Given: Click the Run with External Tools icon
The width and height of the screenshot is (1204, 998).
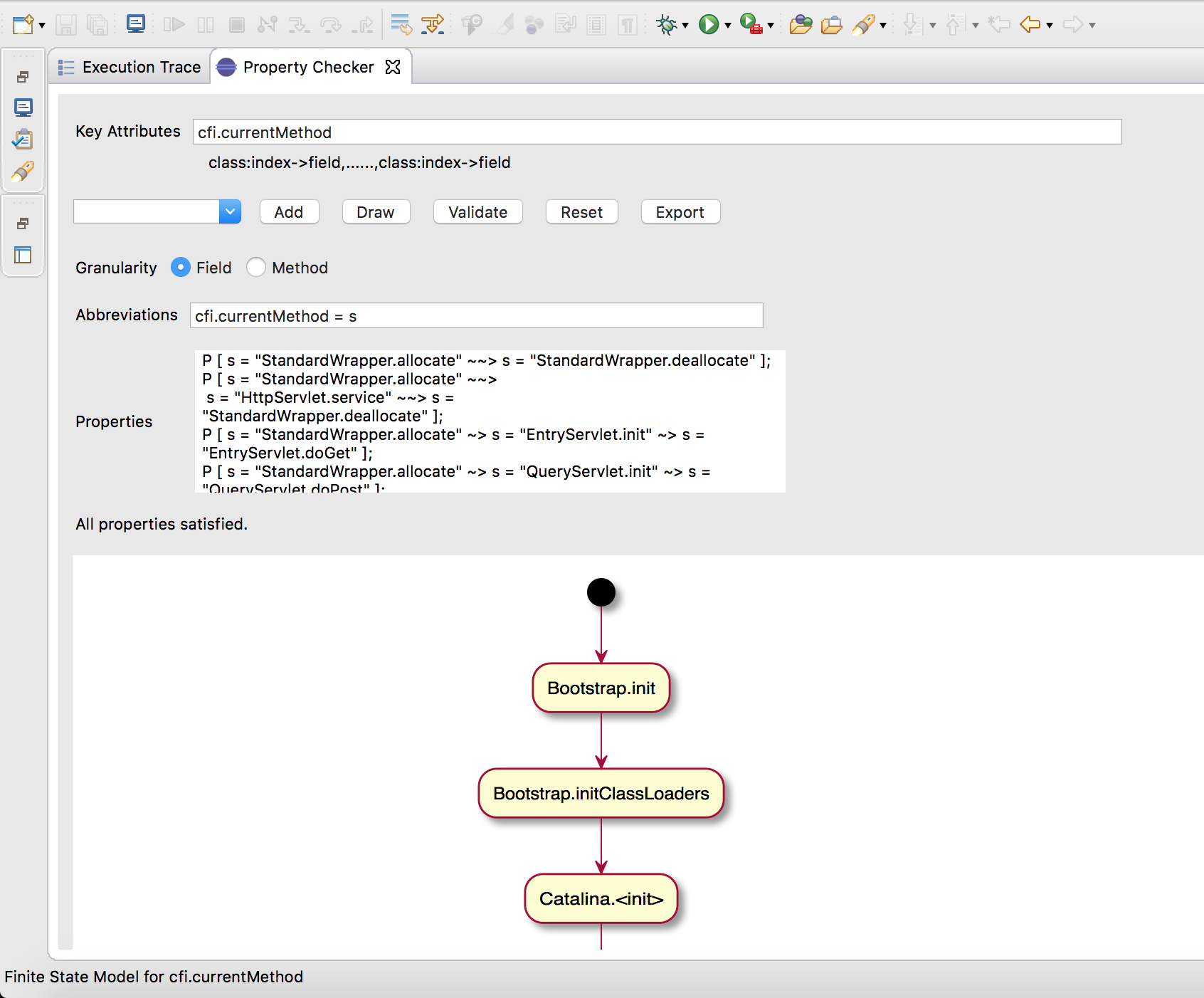Looking at the screenshot, I should tap(751, 25).
